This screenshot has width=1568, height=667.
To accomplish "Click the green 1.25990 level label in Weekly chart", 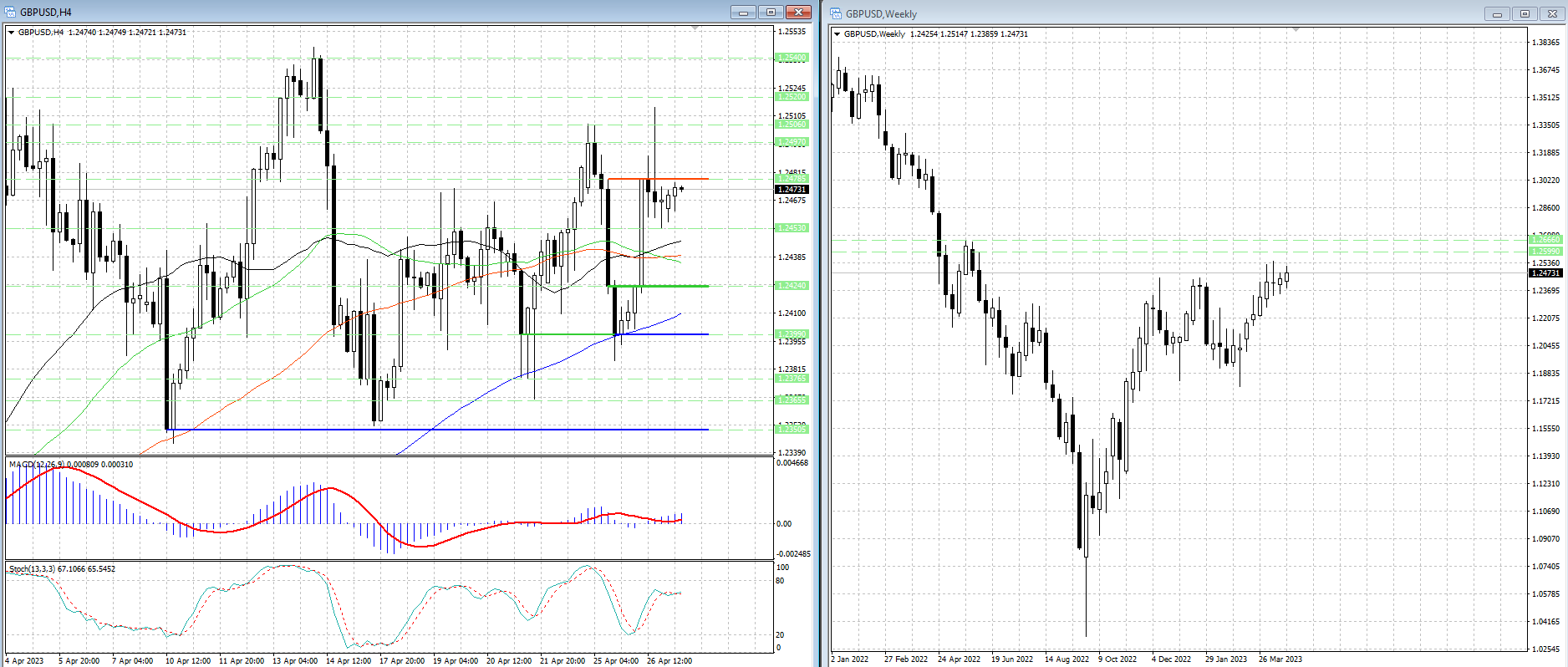I will click(x=1545, y=252).
